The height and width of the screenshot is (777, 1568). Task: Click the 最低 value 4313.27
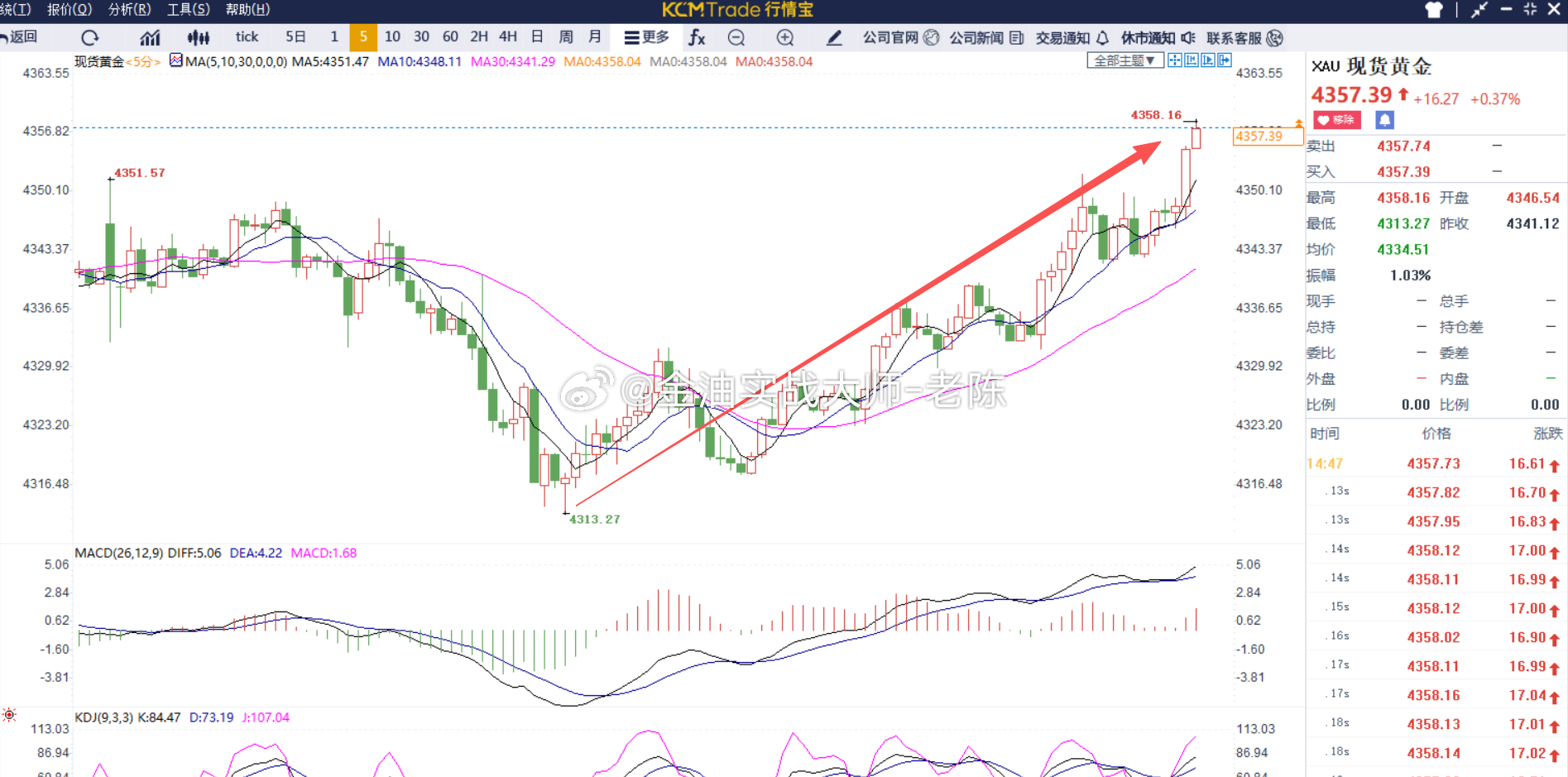(x=1403, y=223)
